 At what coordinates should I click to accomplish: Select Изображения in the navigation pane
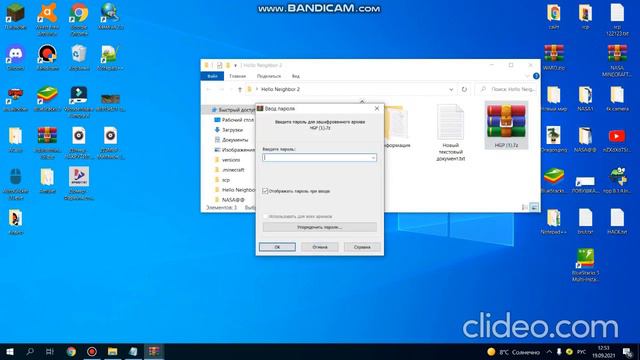[234, 150]
